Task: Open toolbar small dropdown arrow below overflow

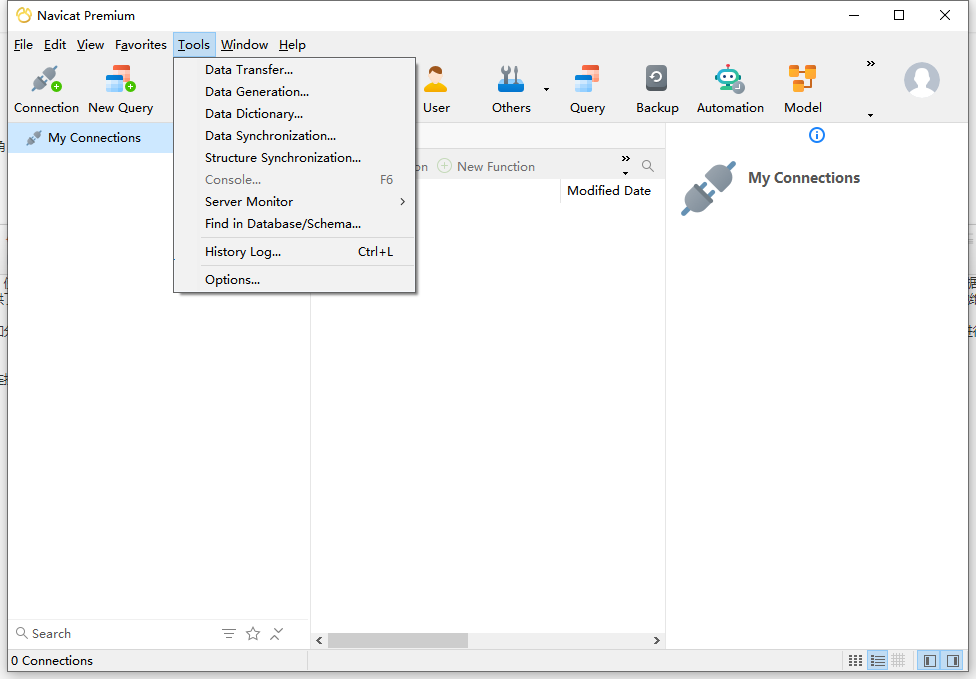Action: coord(870,115)
